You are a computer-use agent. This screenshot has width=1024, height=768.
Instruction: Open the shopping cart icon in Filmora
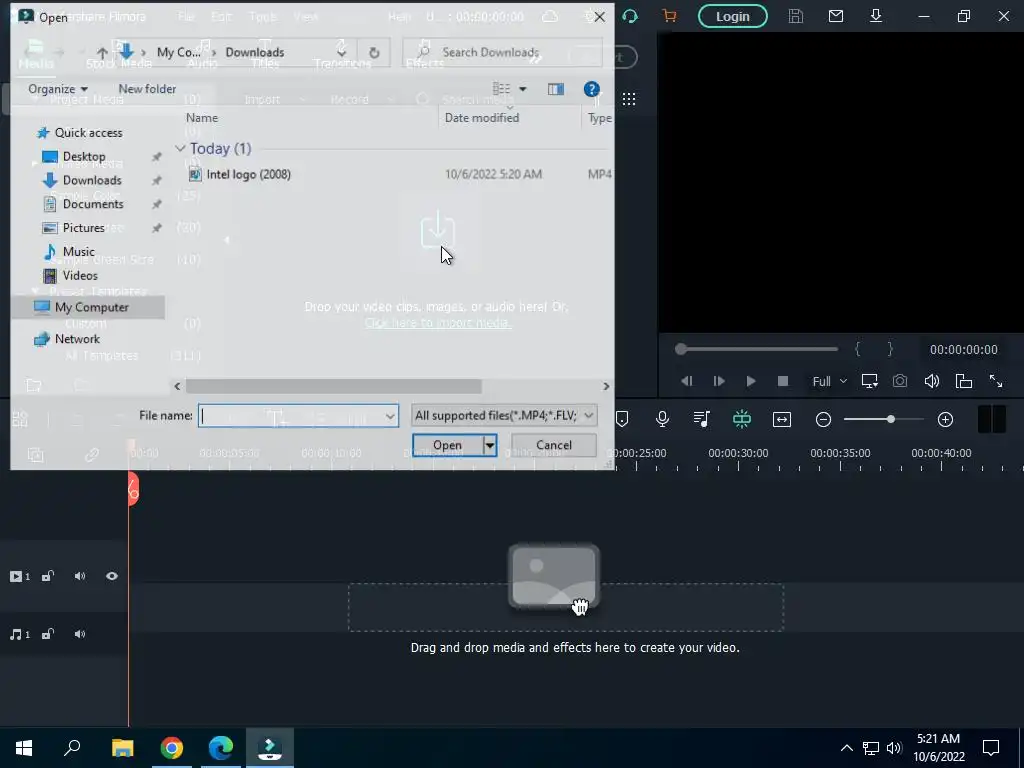(x=669, y=16)
